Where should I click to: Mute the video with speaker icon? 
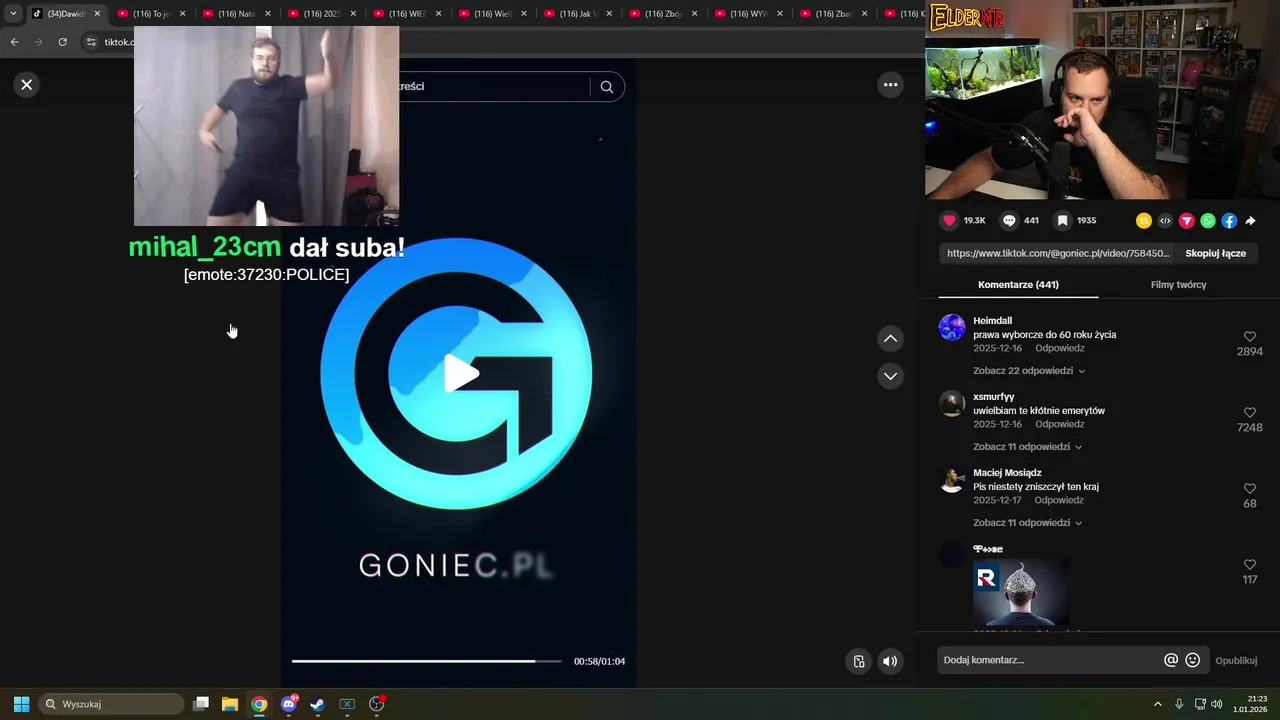pyautogui.click(x=890, y=661)
